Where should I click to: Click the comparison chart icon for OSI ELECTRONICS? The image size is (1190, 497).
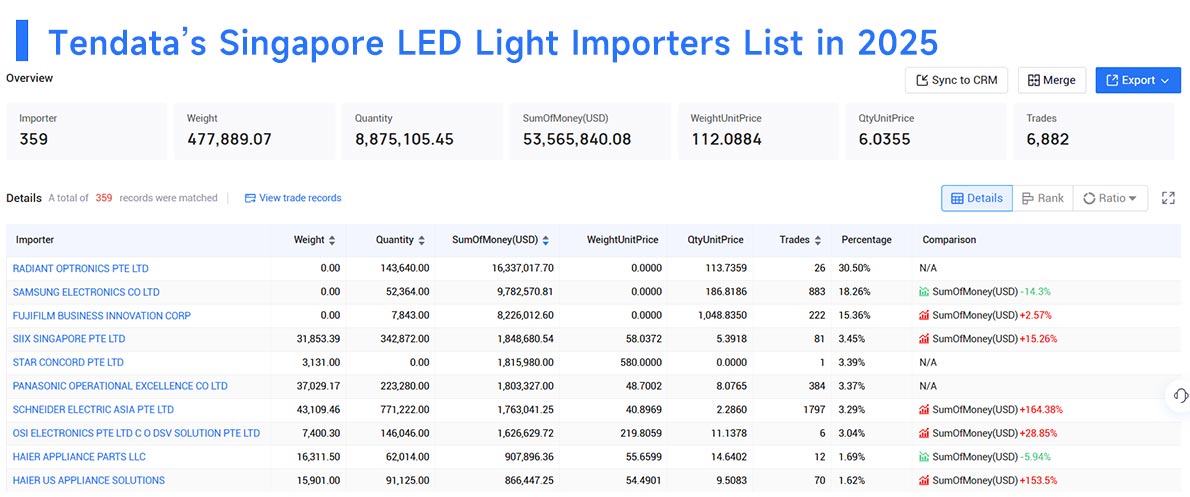[x=924, y=433]
